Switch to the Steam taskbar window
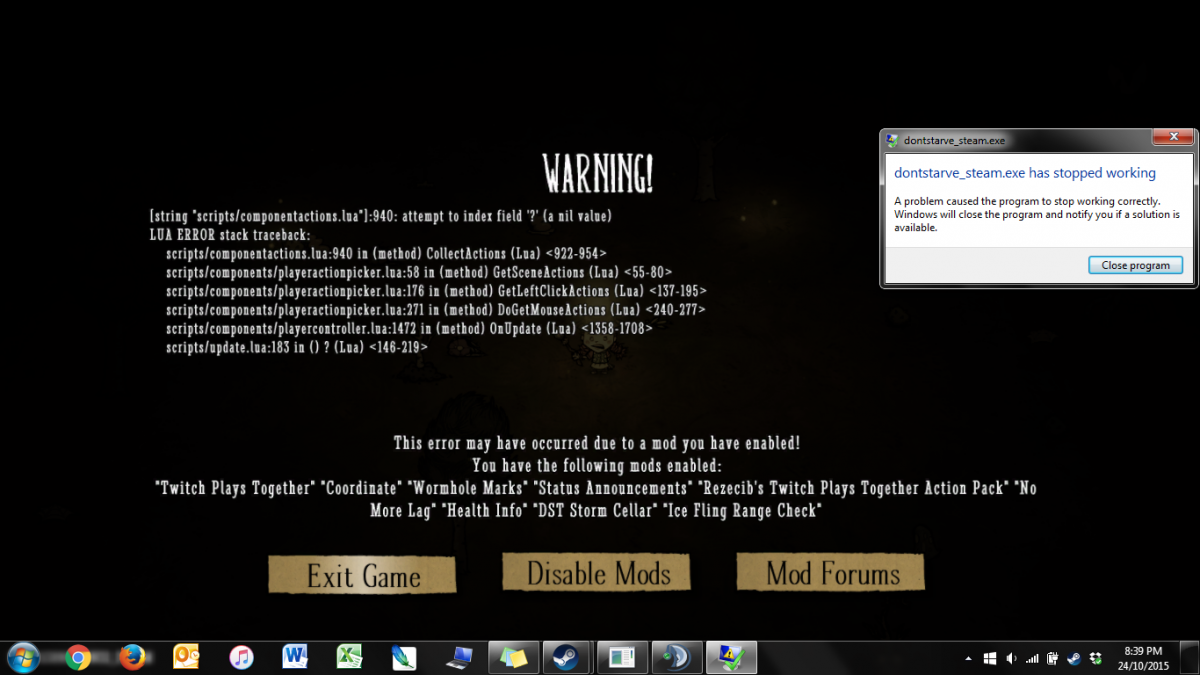1200x675 pixels. click(x=568, y=657)
